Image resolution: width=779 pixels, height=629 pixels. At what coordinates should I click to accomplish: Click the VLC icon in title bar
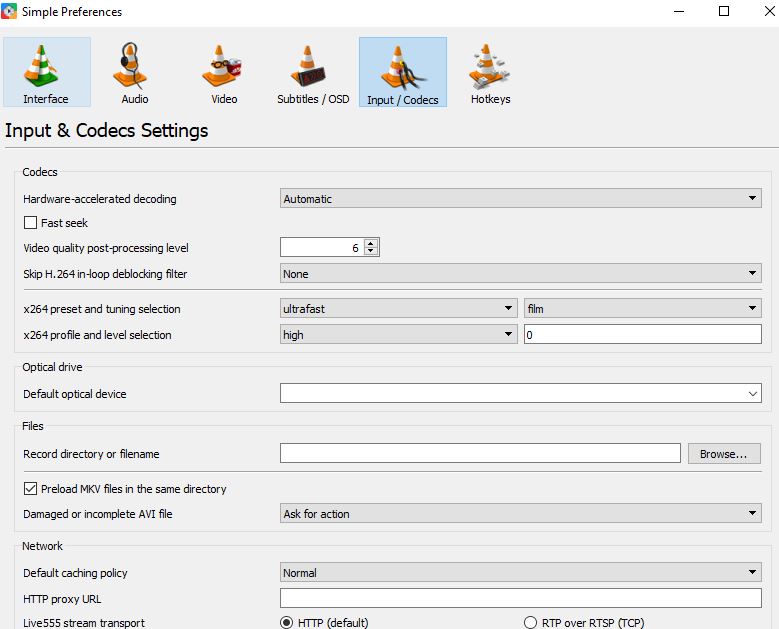pos(9,11)
